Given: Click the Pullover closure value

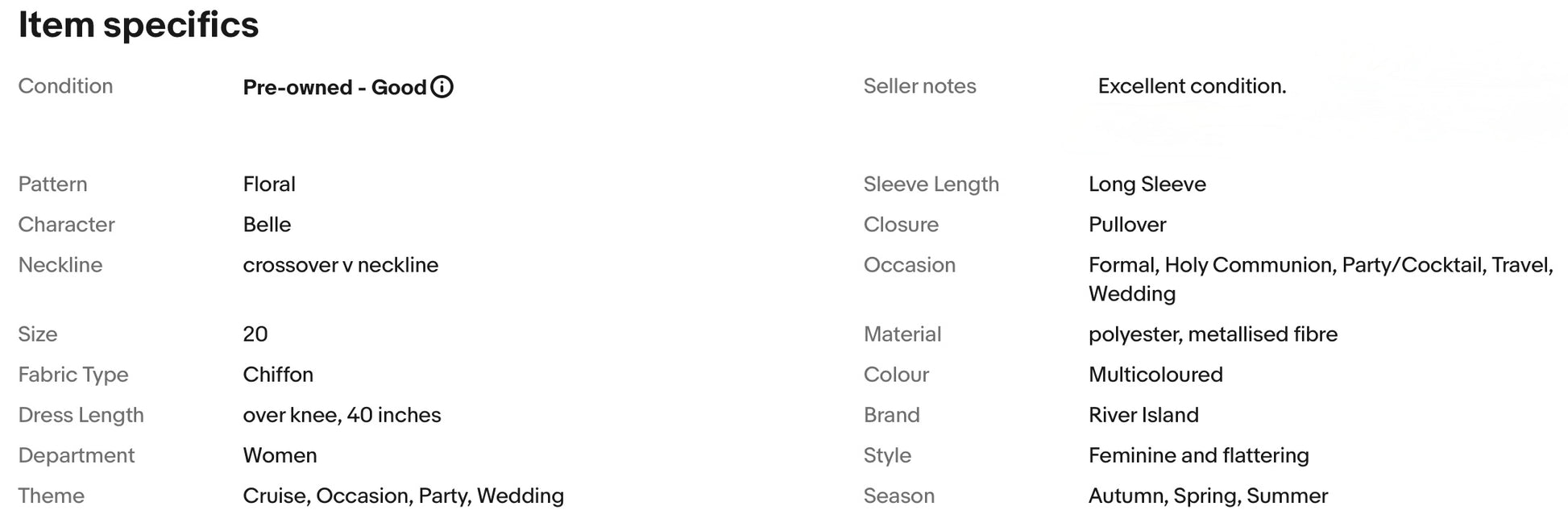Looking at the screenshot, I should click(x=1126, y=225).
